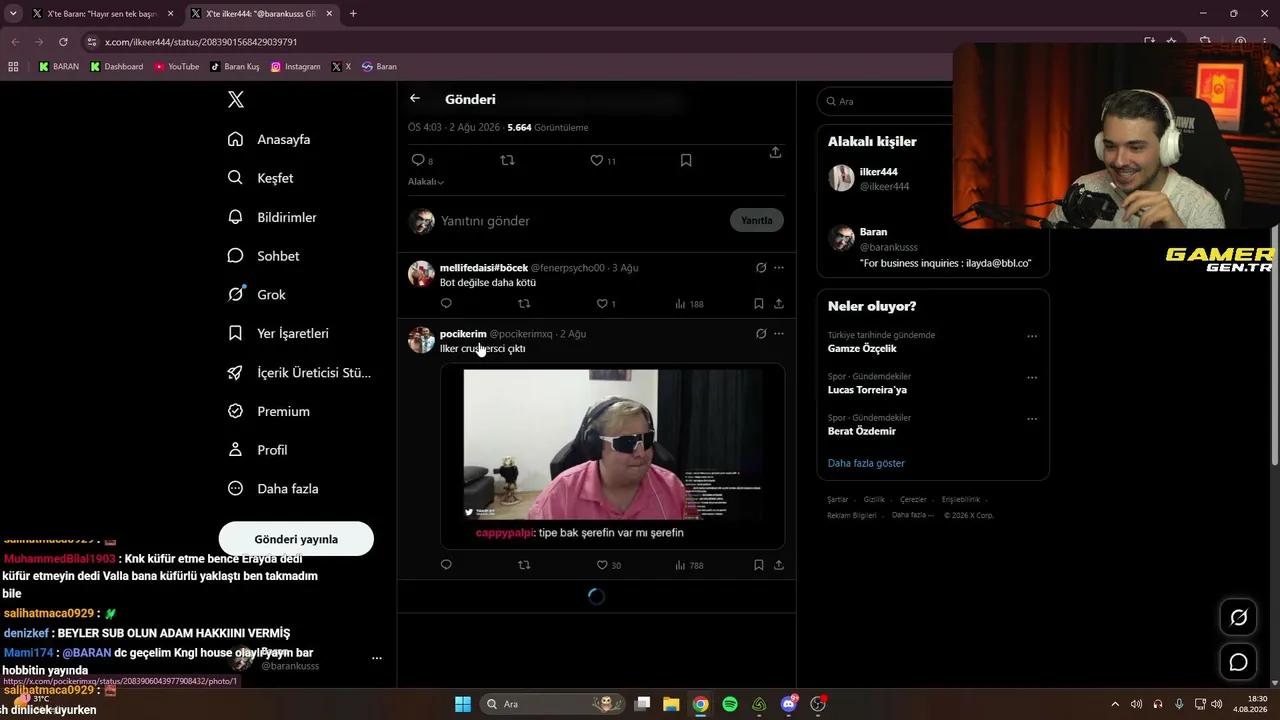Click Grok icon on mellifedaisi reply
This screenshot has width=1280, height=720.
coord(761,268)
